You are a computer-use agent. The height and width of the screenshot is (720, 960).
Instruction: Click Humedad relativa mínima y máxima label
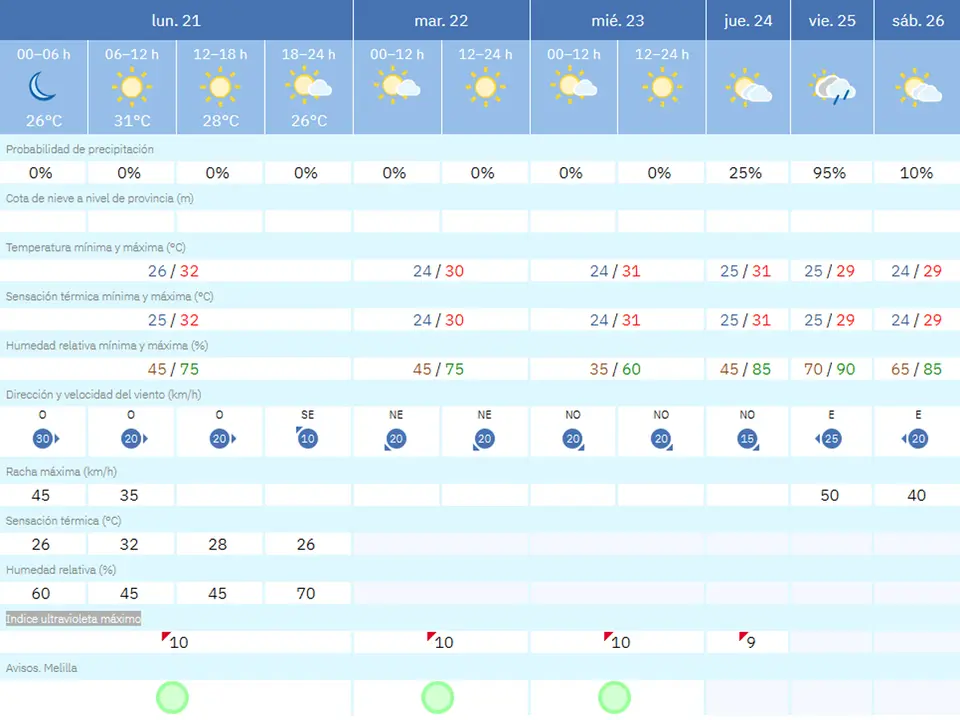tap(107, 345)
